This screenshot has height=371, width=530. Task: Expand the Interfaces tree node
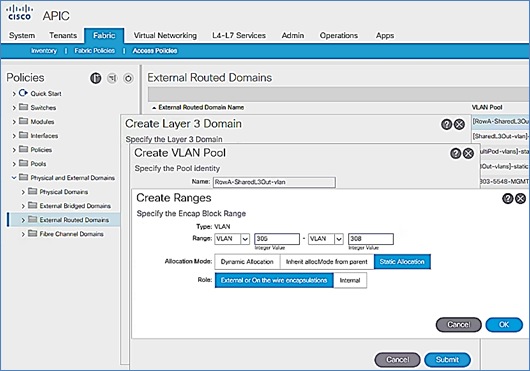(14, 136)
